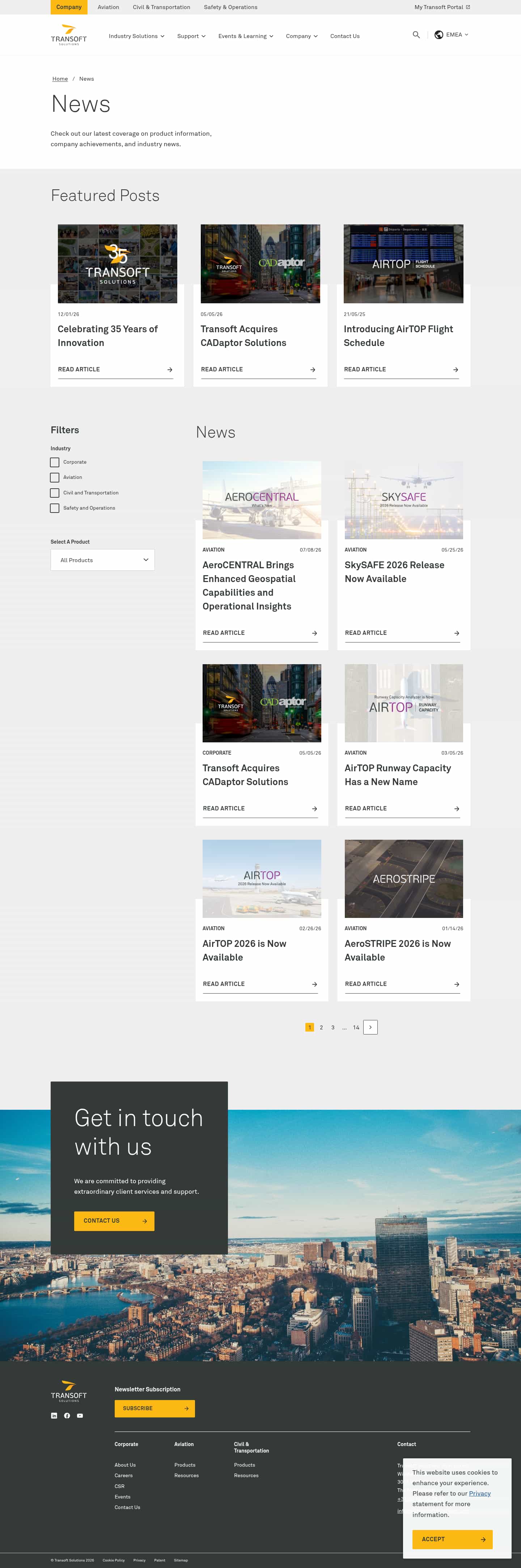This screenshot has height=1568, width=521.
Task: Jump to page 14 of news
Action: click(356, 1028)
